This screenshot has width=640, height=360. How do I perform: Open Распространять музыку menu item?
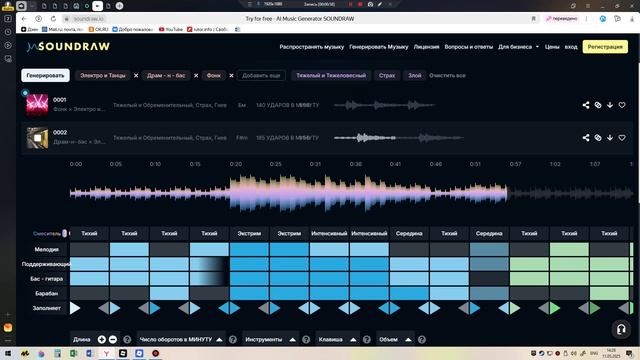pos(311,47)
